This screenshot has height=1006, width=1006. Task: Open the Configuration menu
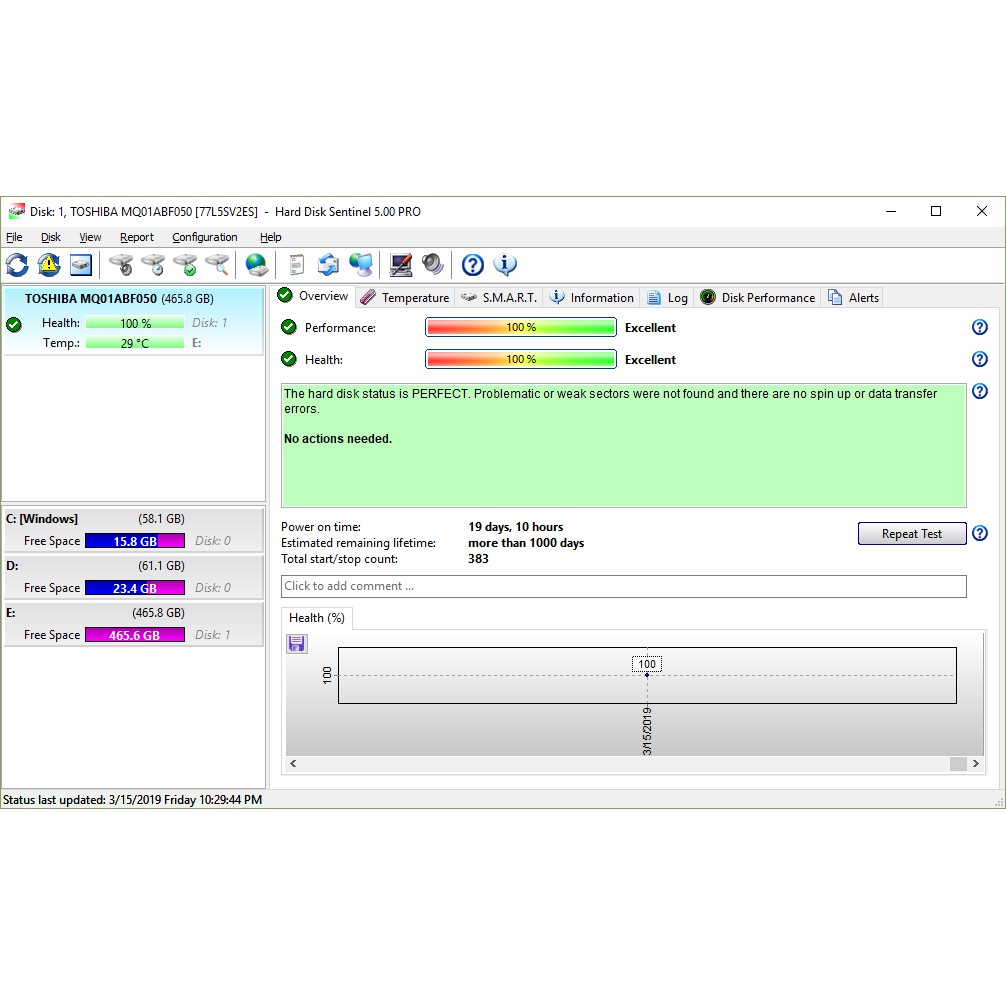click(x=204, y=237)
